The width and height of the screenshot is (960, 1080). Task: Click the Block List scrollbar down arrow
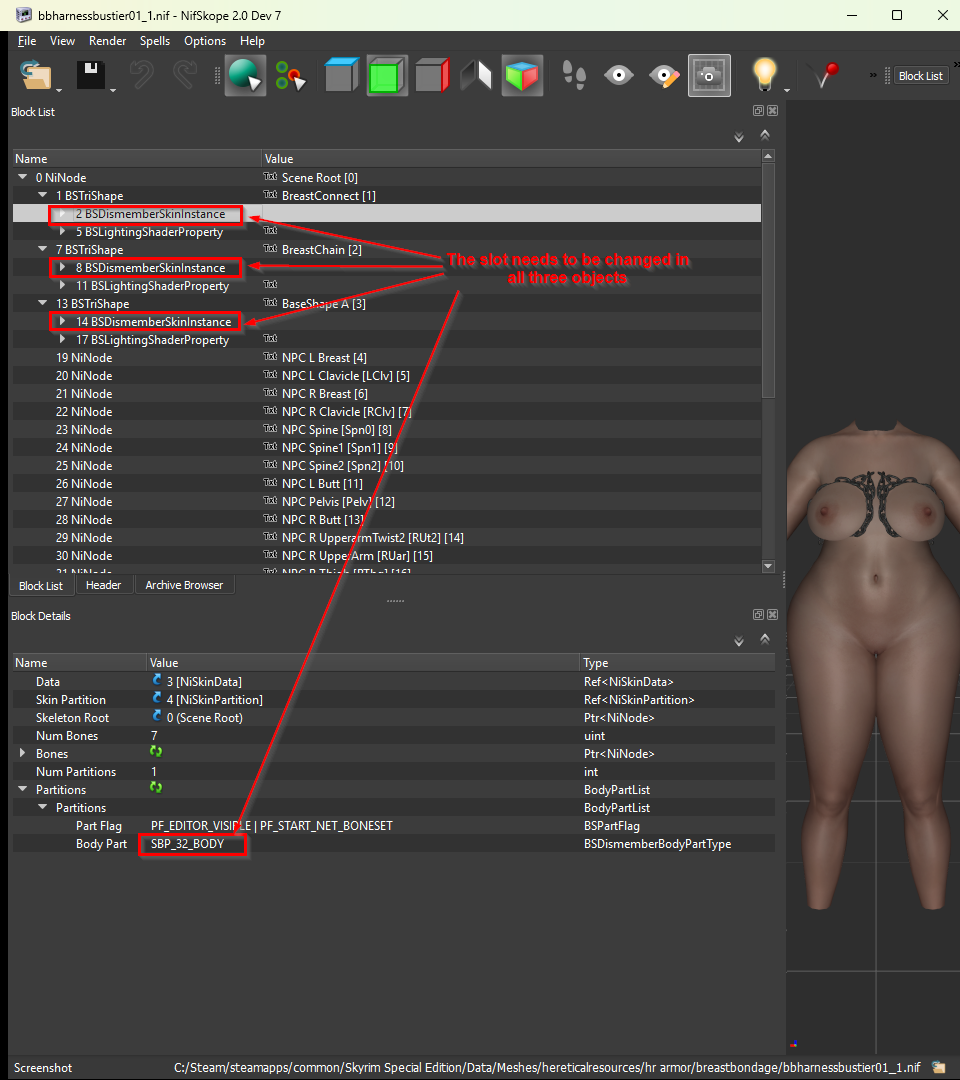[x=769, y=566]
